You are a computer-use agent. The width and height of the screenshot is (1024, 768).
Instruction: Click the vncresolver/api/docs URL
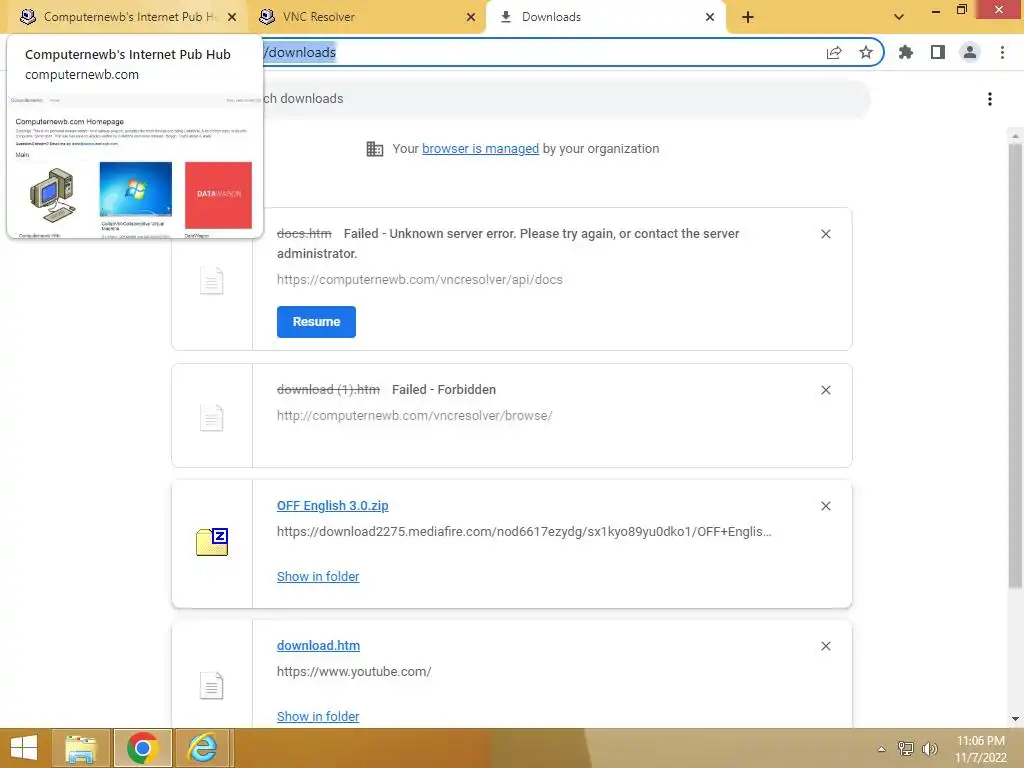[420, 280]
